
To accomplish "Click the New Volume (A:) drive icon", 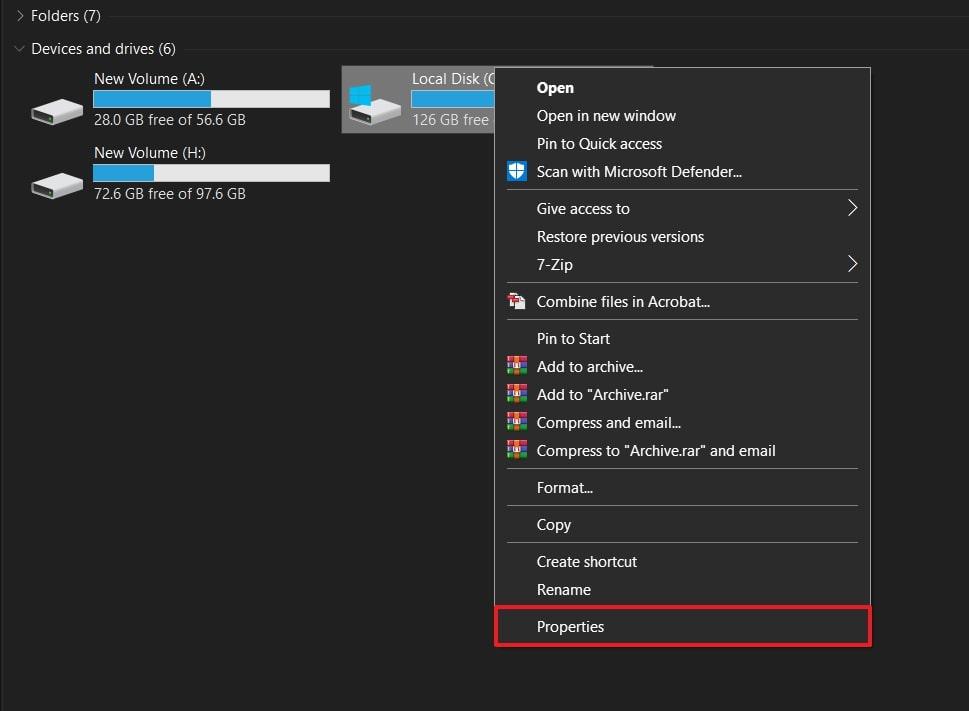I will coord(57,109).
